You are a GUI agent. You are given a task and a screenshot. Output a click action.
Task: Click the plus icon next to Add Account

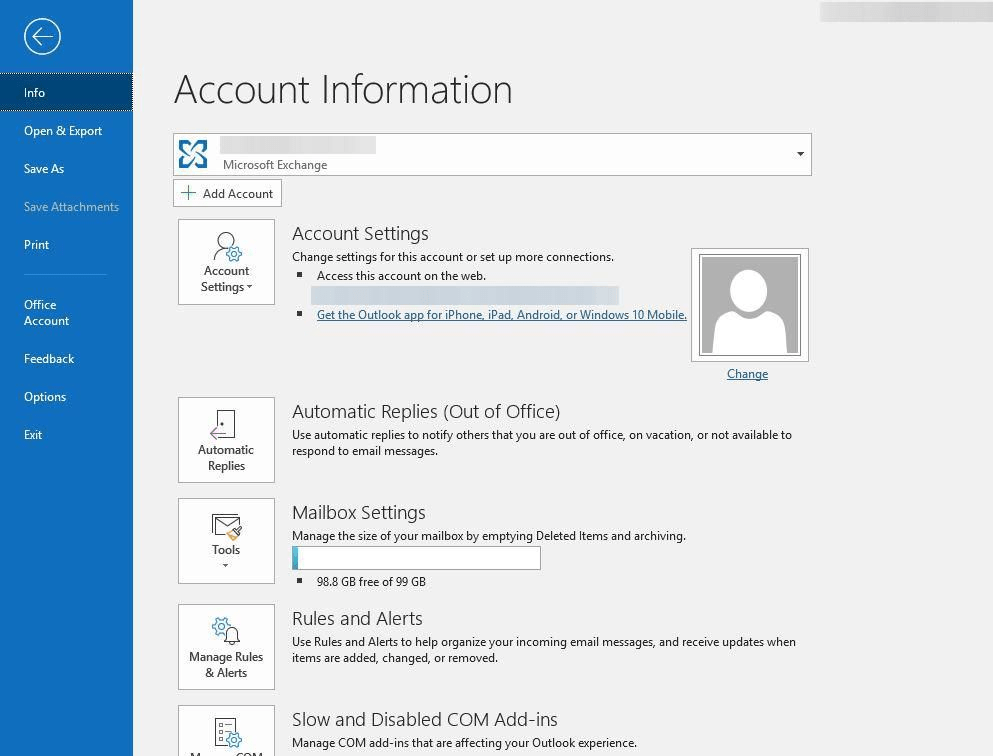click(x=190, y=193)
